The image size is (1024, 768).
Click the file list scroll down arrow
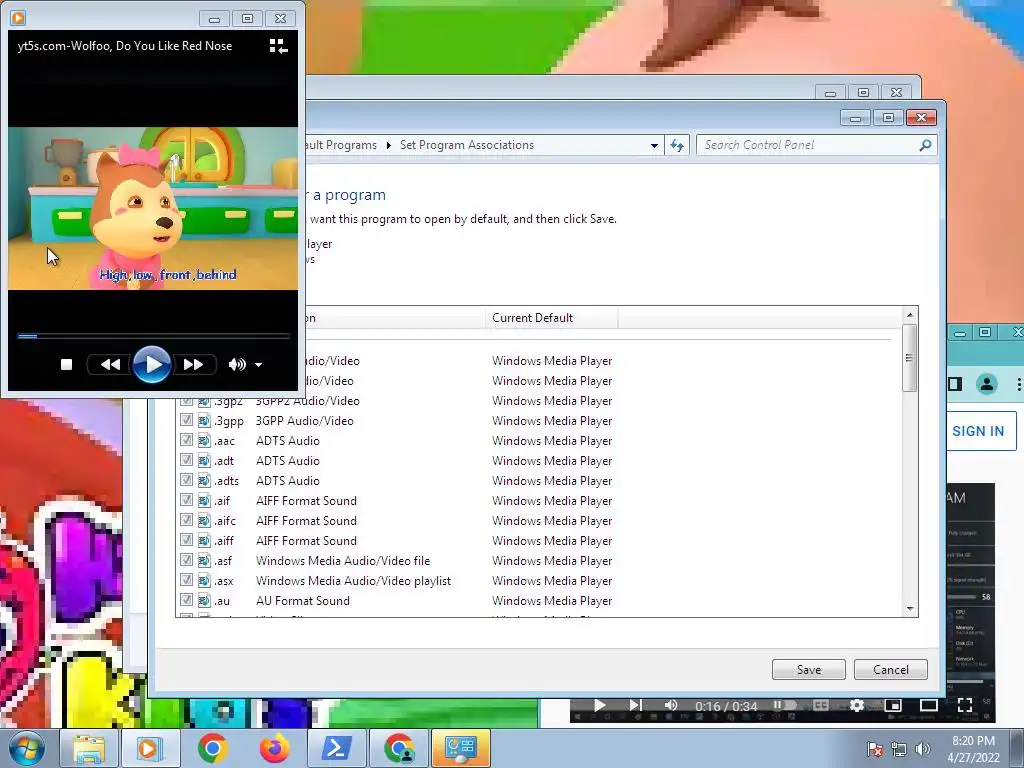pyautogui.click(x=910, y=609)
